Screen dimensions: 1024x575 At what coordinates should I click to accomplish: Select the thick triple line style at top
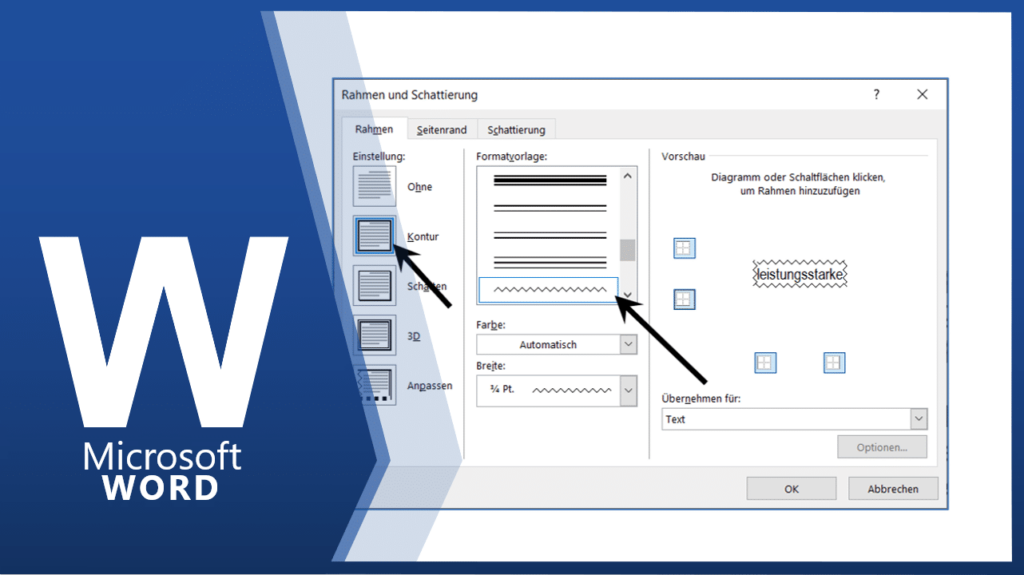[x=550, y=180]
